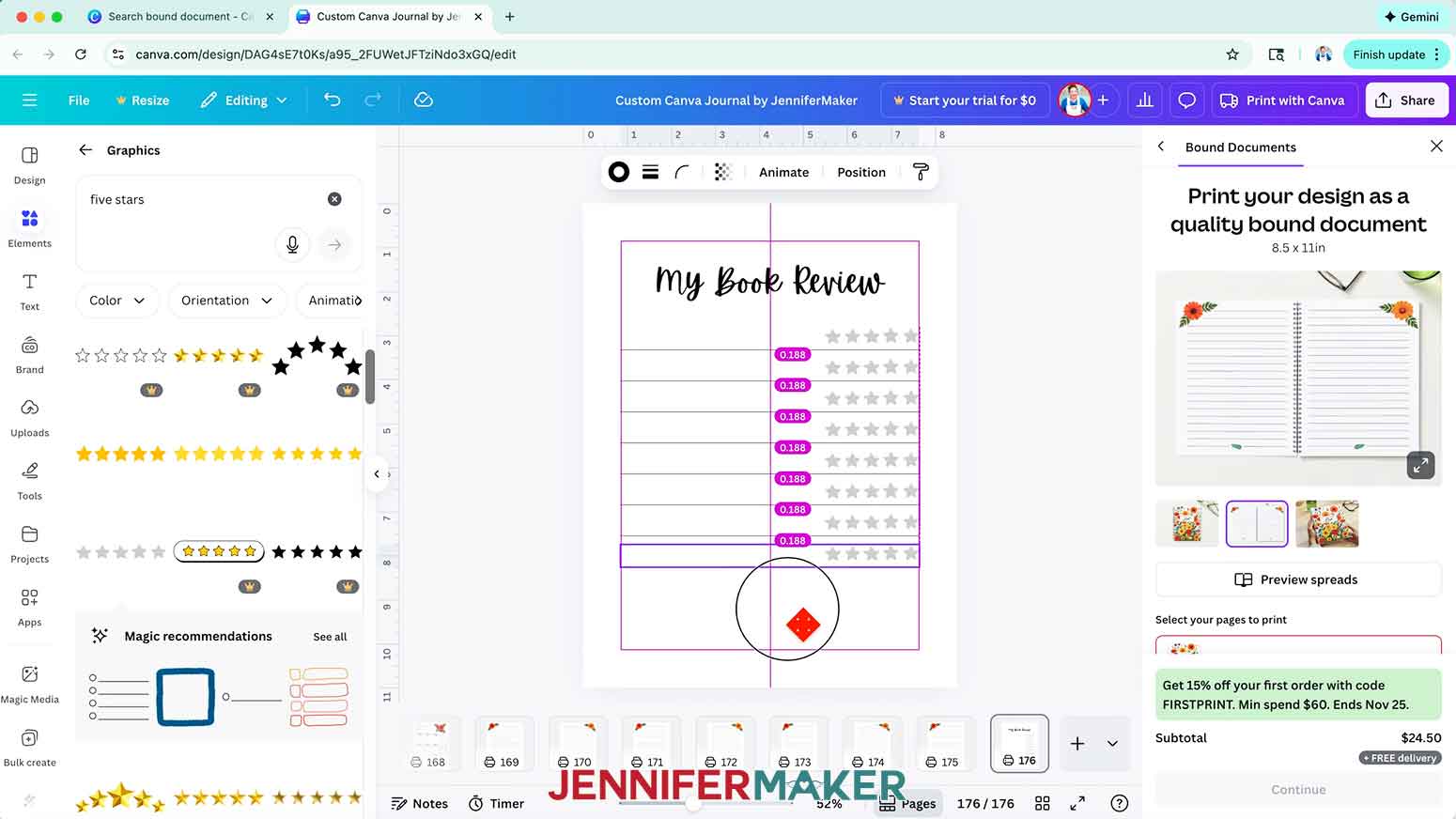Go back in Bound Documents panel
Viewport: 1456px width, 819px height.
1161,147
